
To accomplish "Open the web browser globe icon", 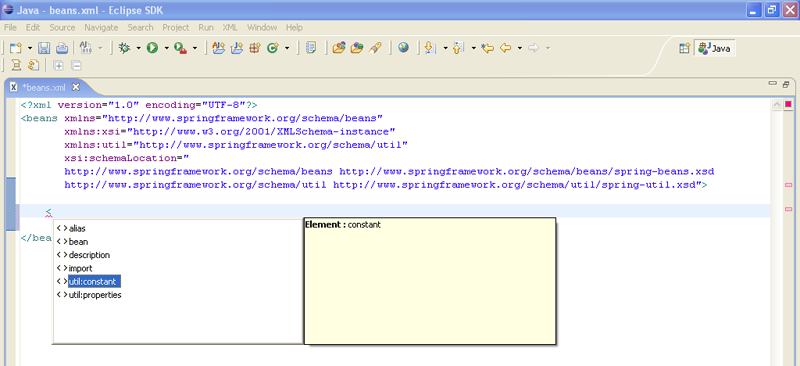I will pyautogui.click(x=404, y=48).
